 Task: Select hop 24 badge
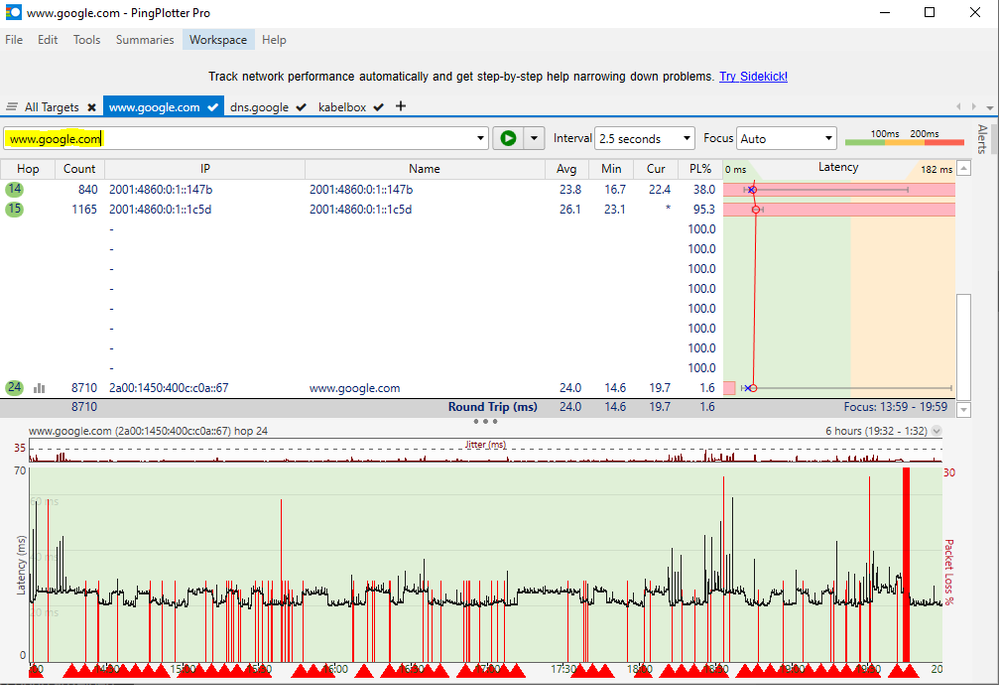tap(14, 387)
